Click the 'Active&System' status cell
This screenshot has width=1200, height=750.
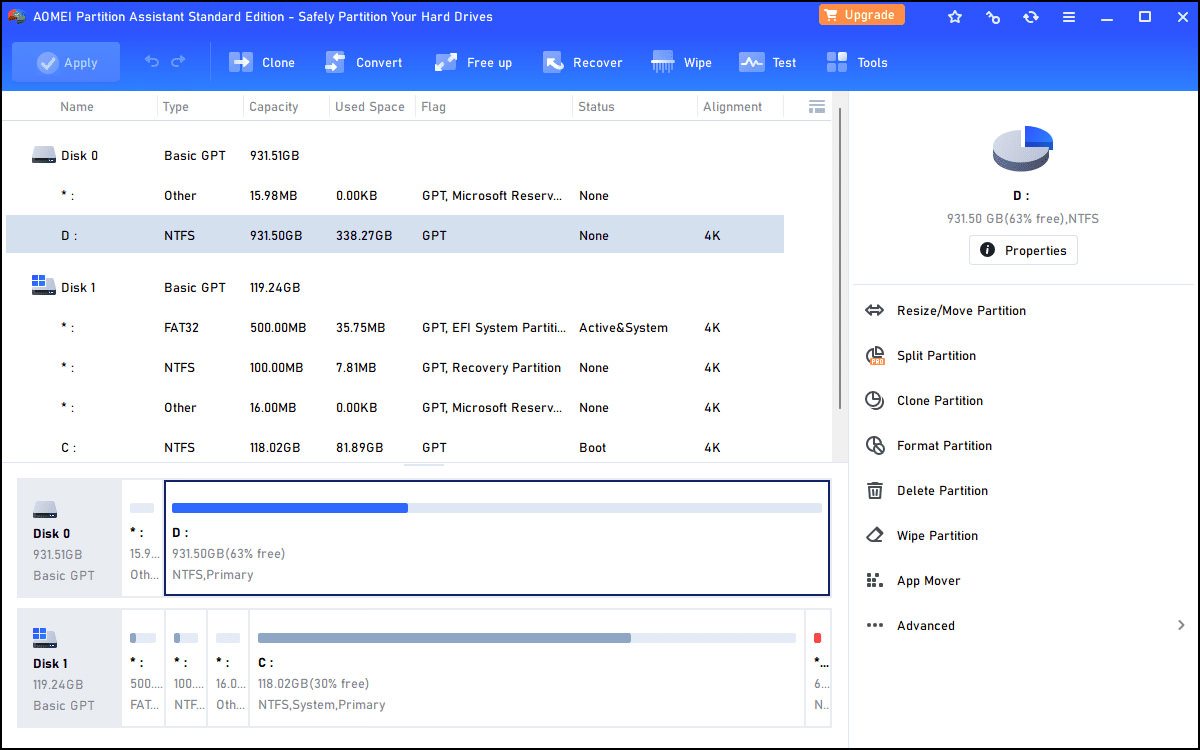click(623, 328)
